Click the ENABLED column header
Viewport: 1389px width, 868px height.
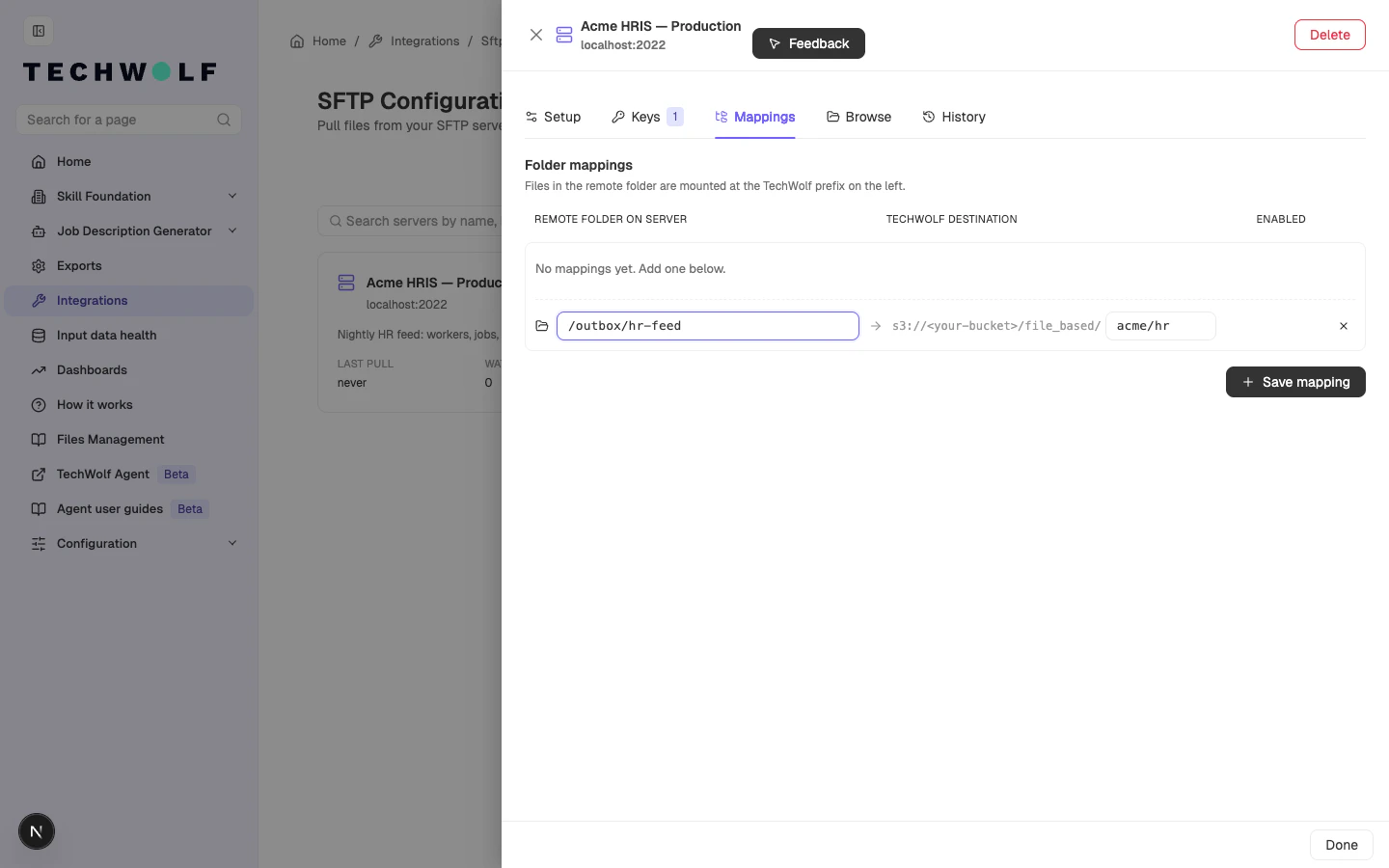(x=1281, y=220)
